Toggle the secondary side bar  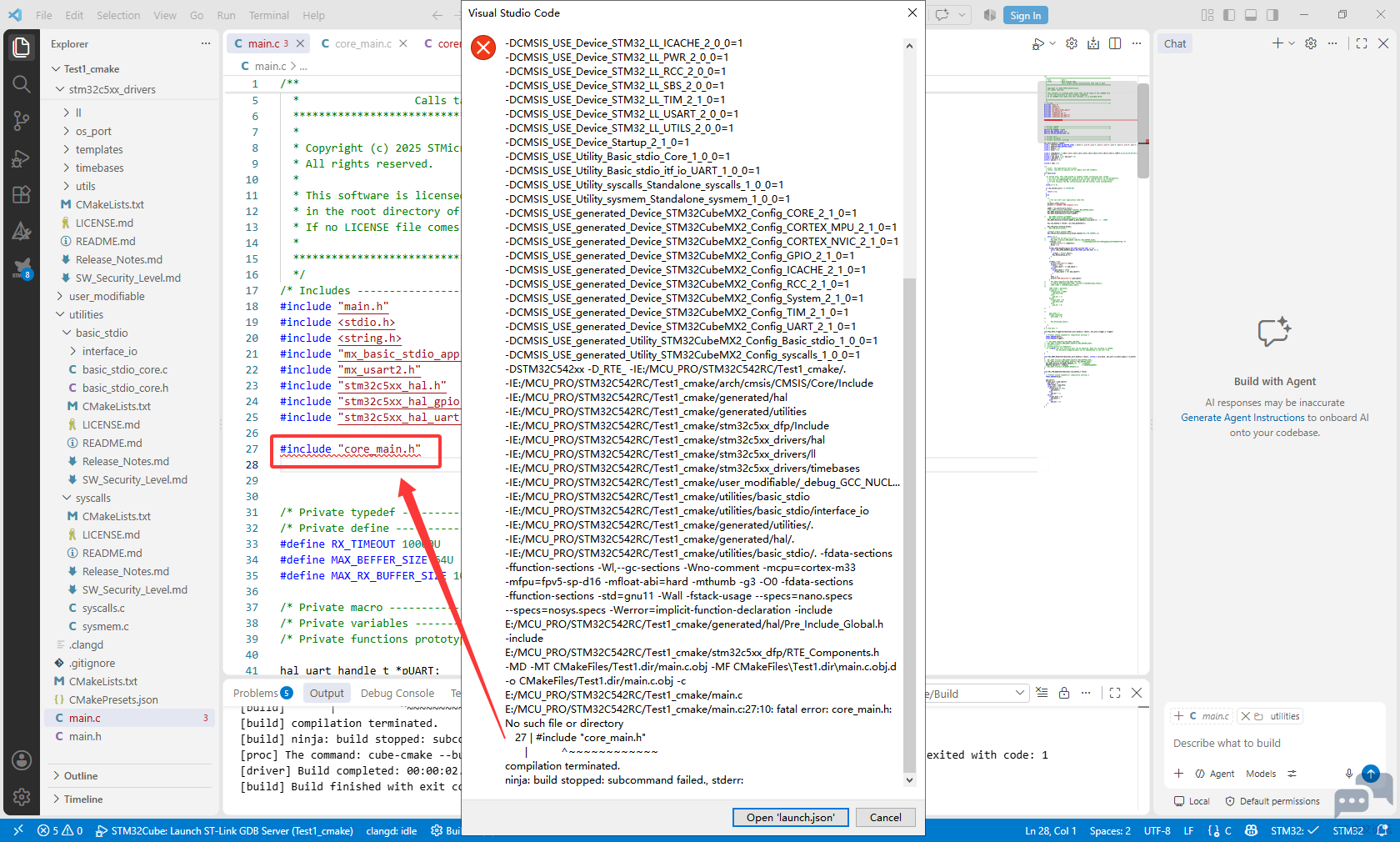[x=1272, y=15]
